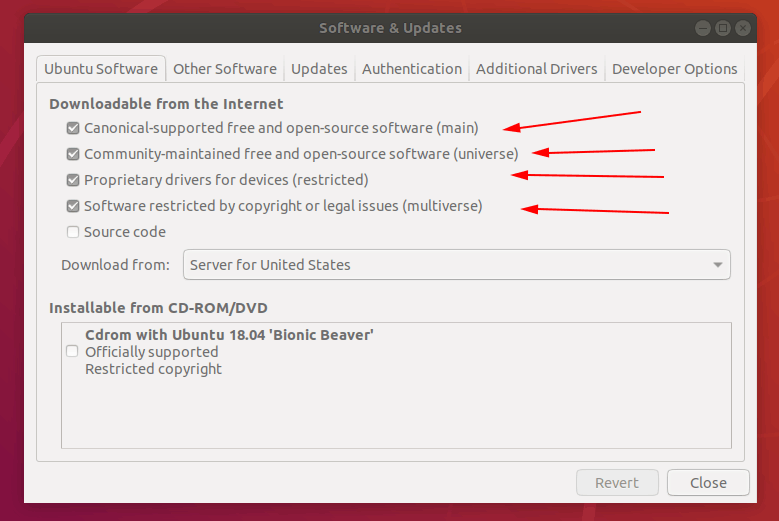Maximize the Software & Updates window
The height and width of the screenshot is (521, 779).
[723, 28]
